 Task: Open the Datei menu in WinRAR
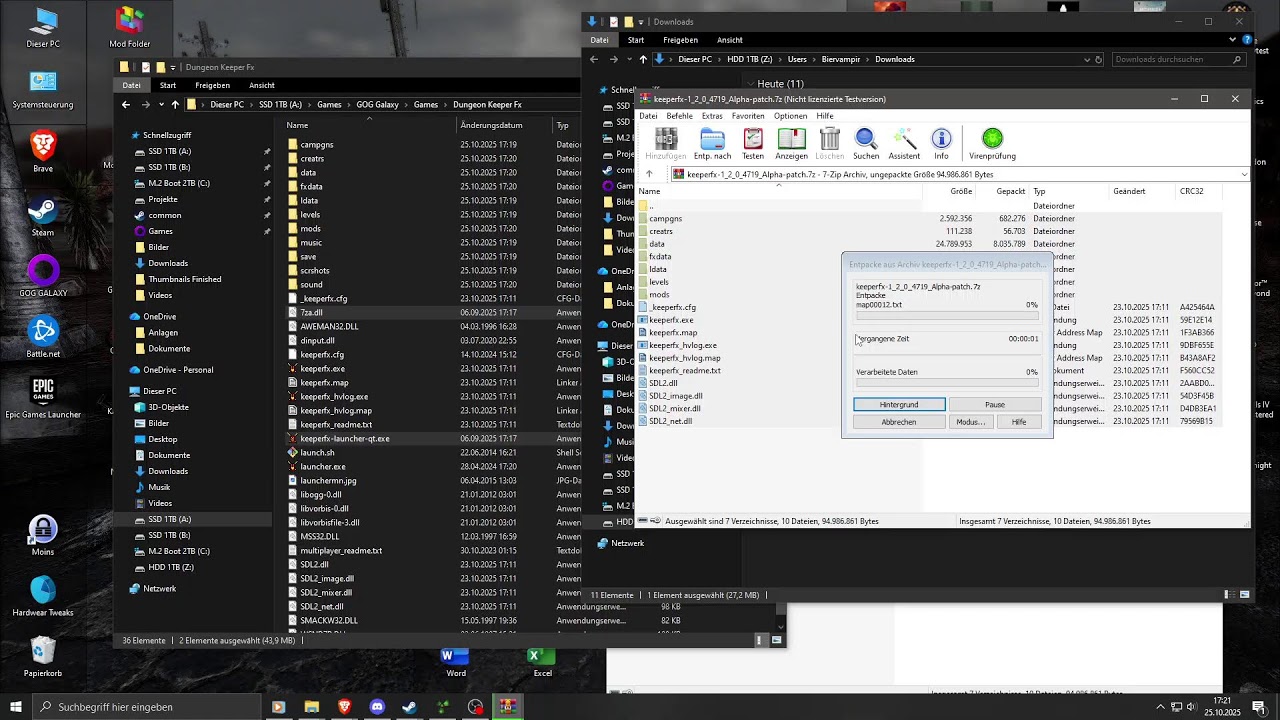(x=648, y=116)
